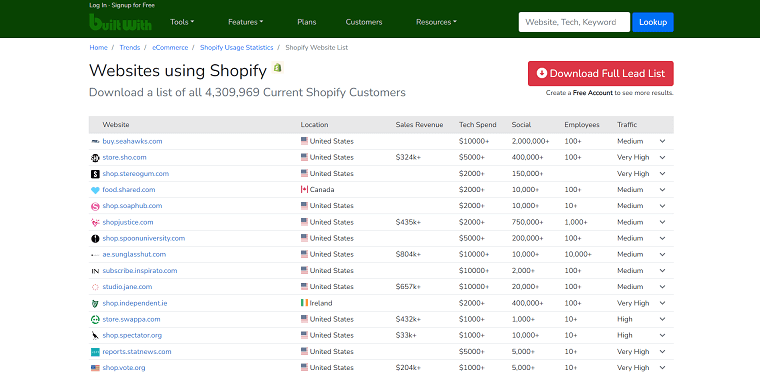Open the Features dropdown menu
Viewport: 760px width, 372px height.
coord(246,22)
